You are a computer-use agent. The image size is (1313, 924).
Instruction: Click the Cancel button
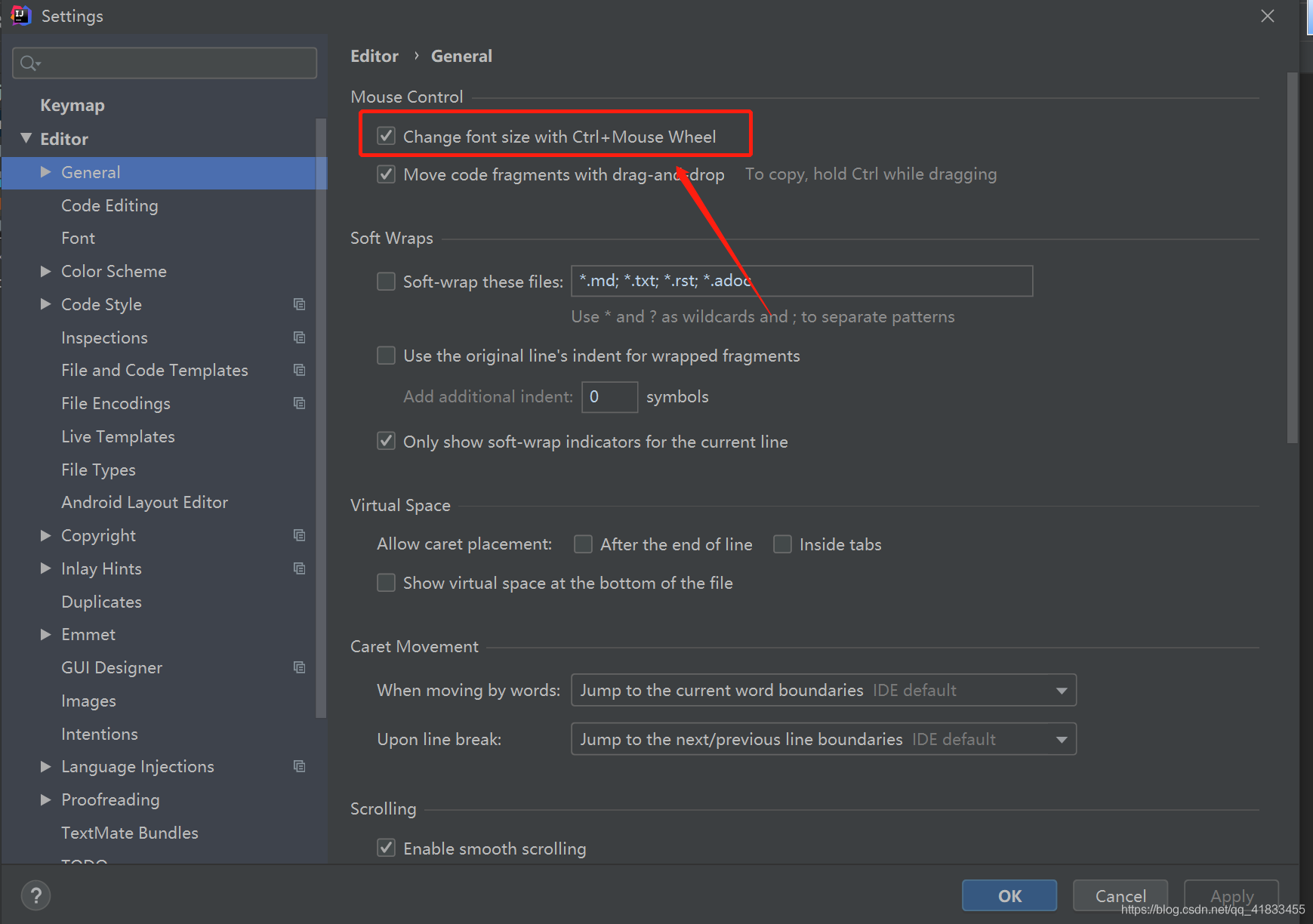tap(1120, 895)
